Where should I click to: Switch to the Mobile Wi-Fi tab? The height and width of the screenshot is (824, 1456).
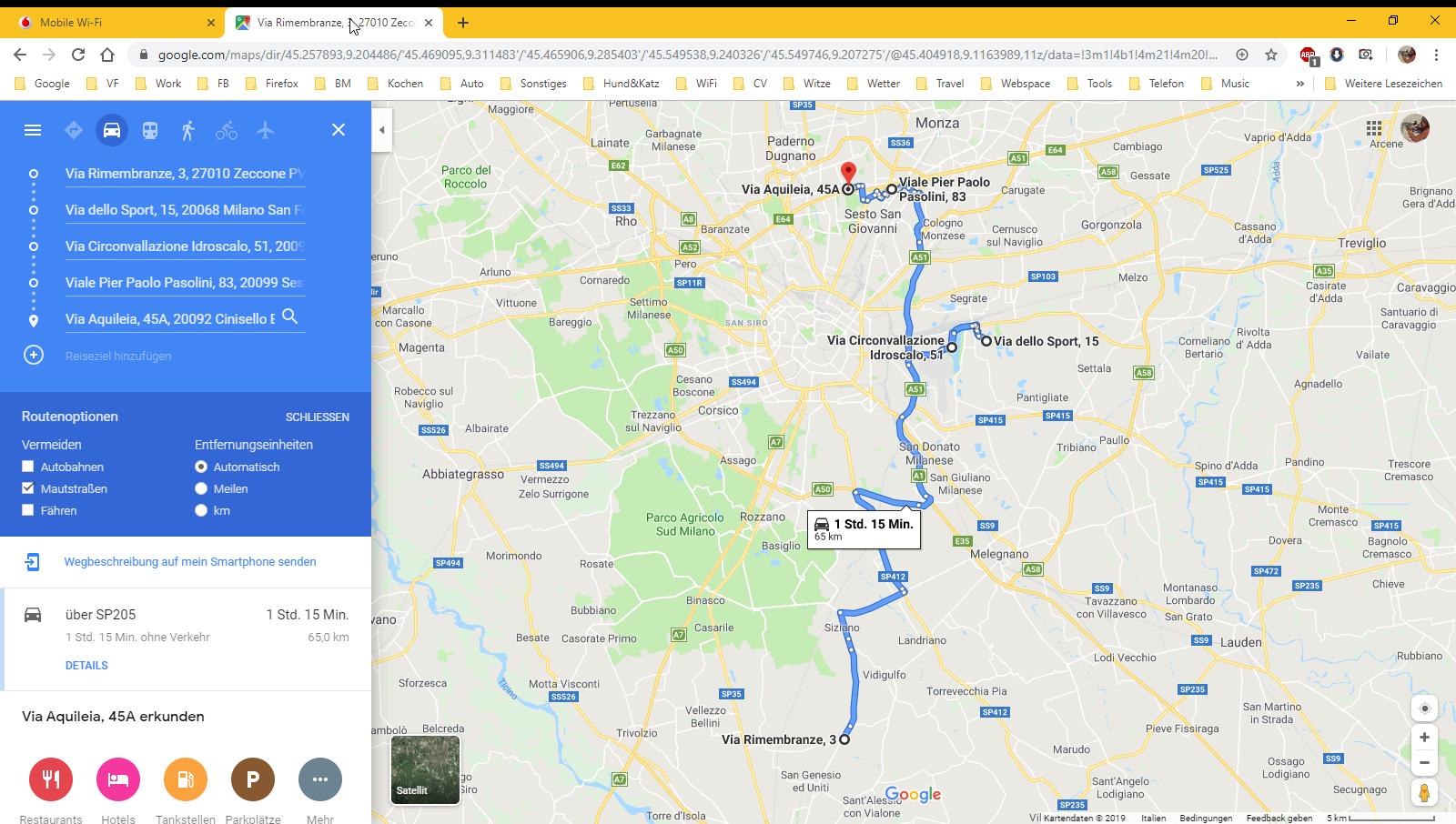pyautogui.click(x=111, y=23)
